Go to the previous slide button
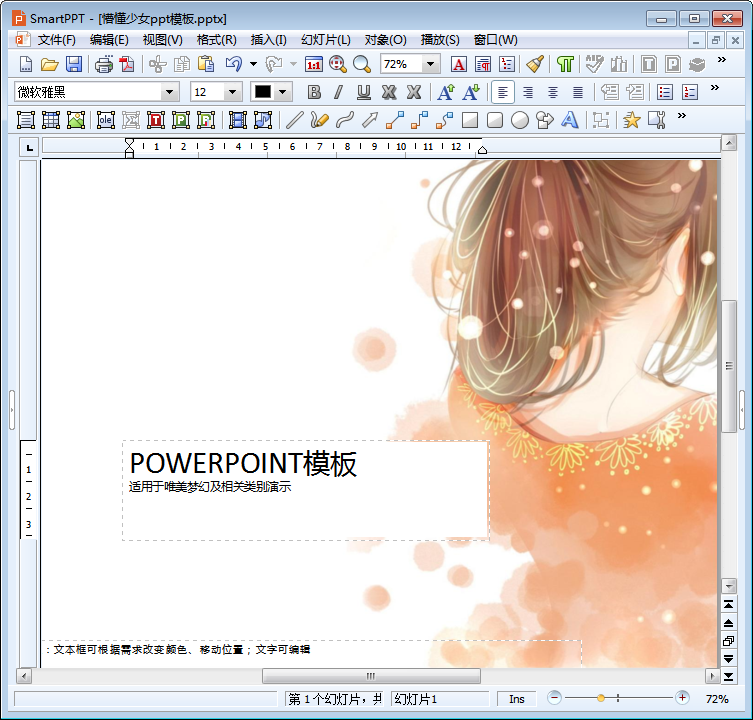 point(729,623)
